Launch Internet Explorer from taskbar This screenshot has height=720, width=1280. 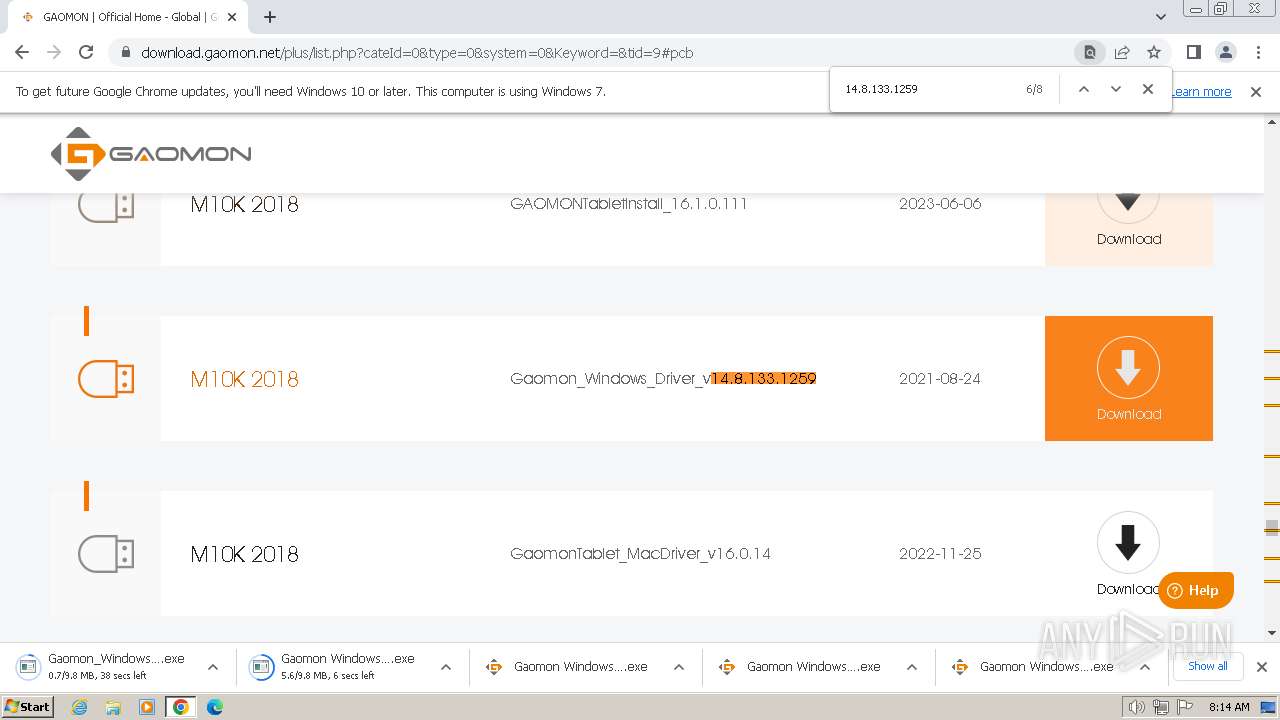(x=80, y=707)
